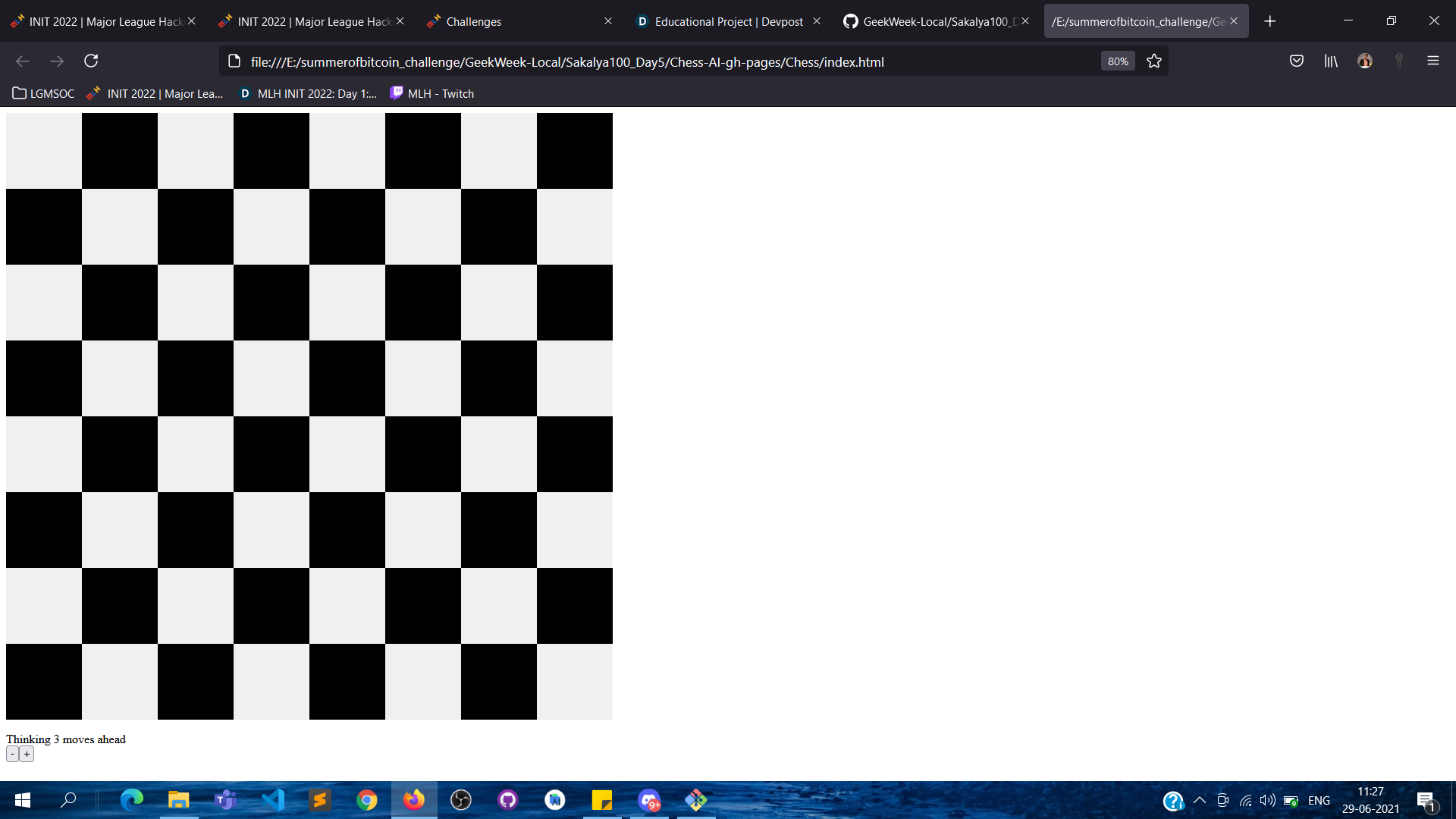Open the LGMSOC bookmarks folder
The width and height of the screenshot is (1456, 819).
tap(43, 93)
